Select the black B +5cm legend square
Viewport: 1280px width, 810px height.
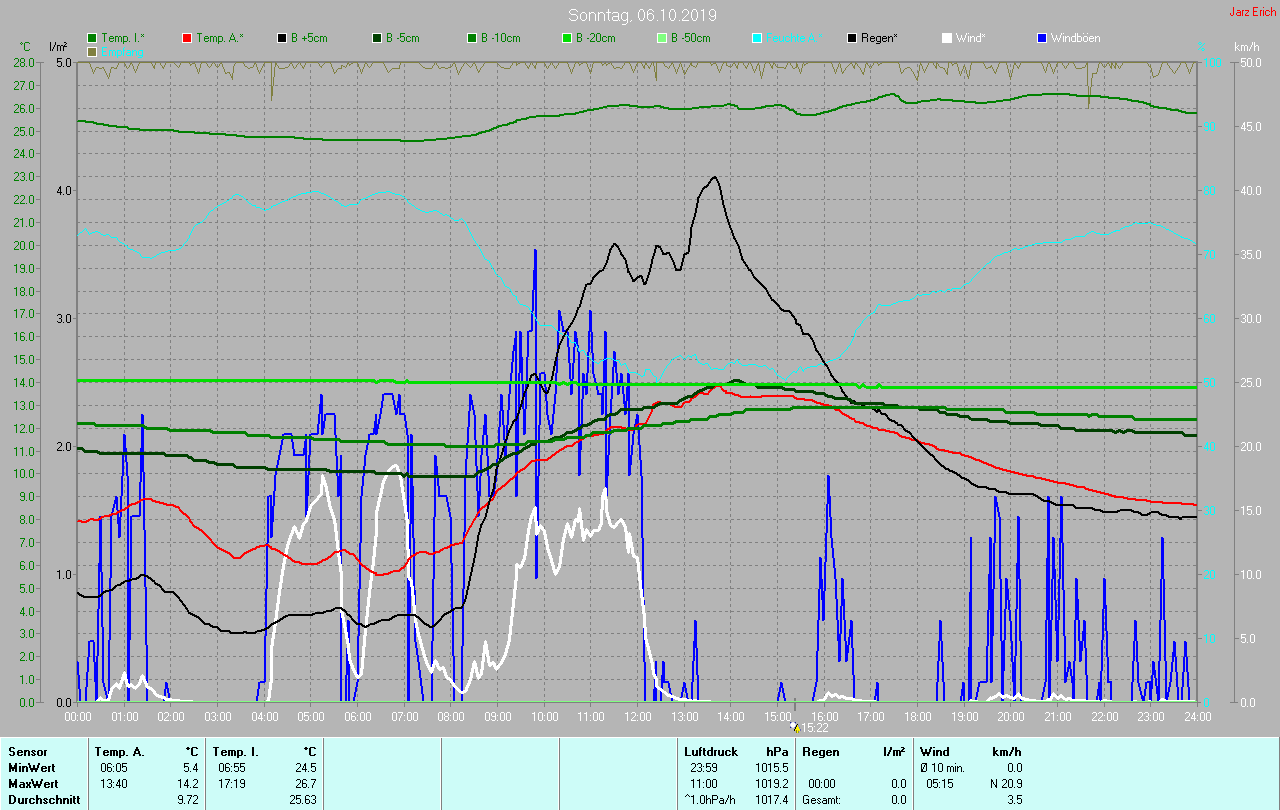[282, 38]
